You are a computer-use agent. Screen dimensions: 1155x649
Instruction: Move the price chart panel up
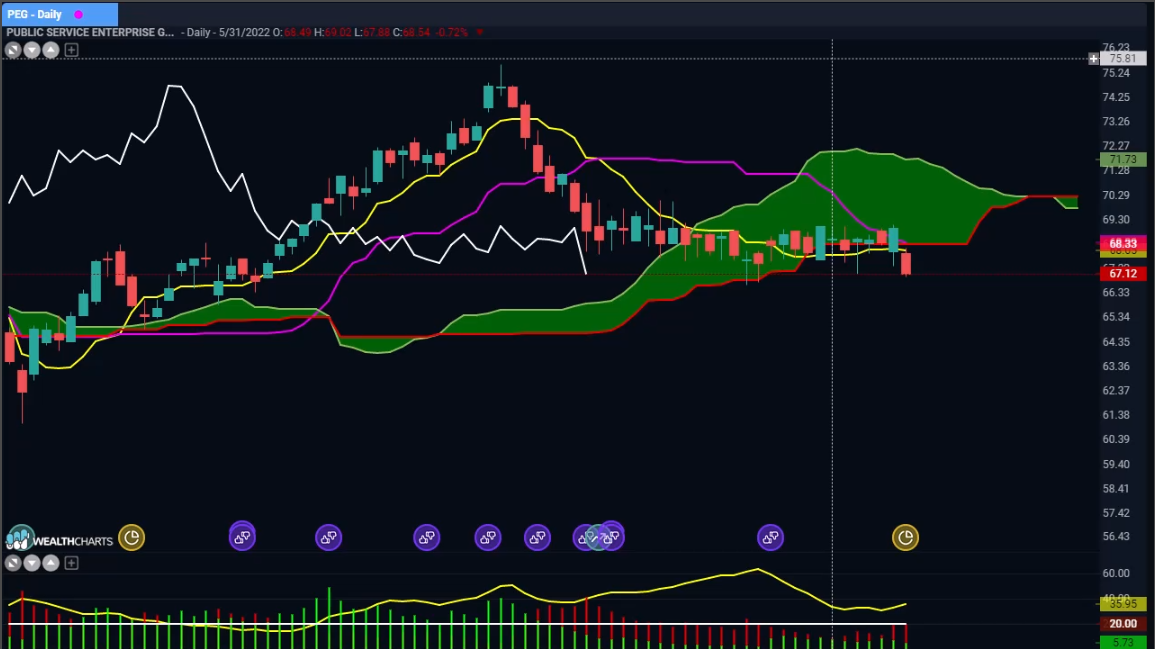point(51,50)
